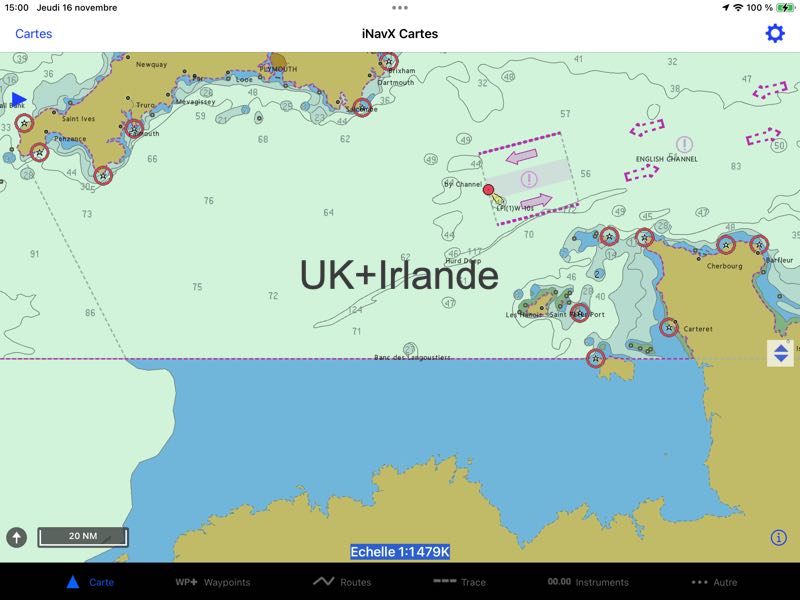Select the red waypoint dot by Channel light

pyautogui.click(x=488, y=190)
